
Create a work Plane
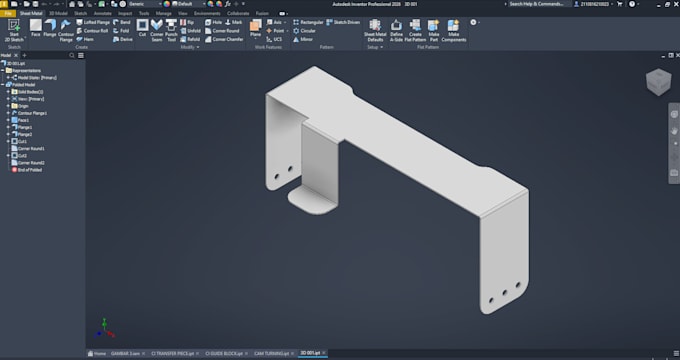255,28
